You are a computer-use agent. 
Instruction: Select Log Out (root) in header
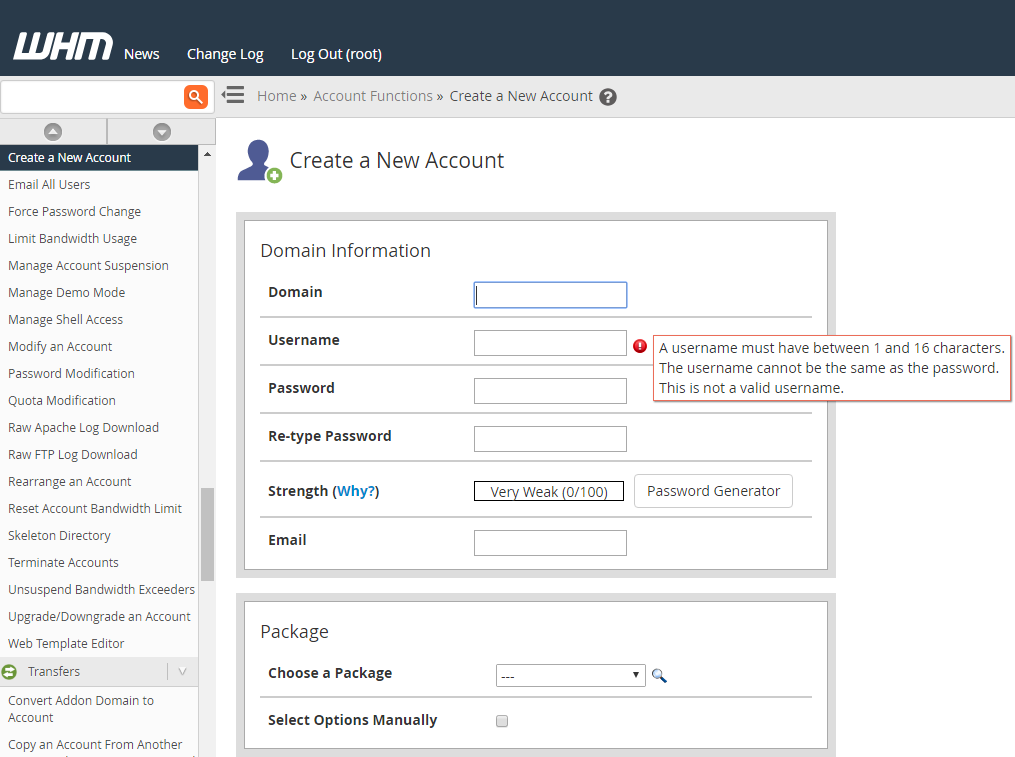pyautogui.click(x=336, y=54)
